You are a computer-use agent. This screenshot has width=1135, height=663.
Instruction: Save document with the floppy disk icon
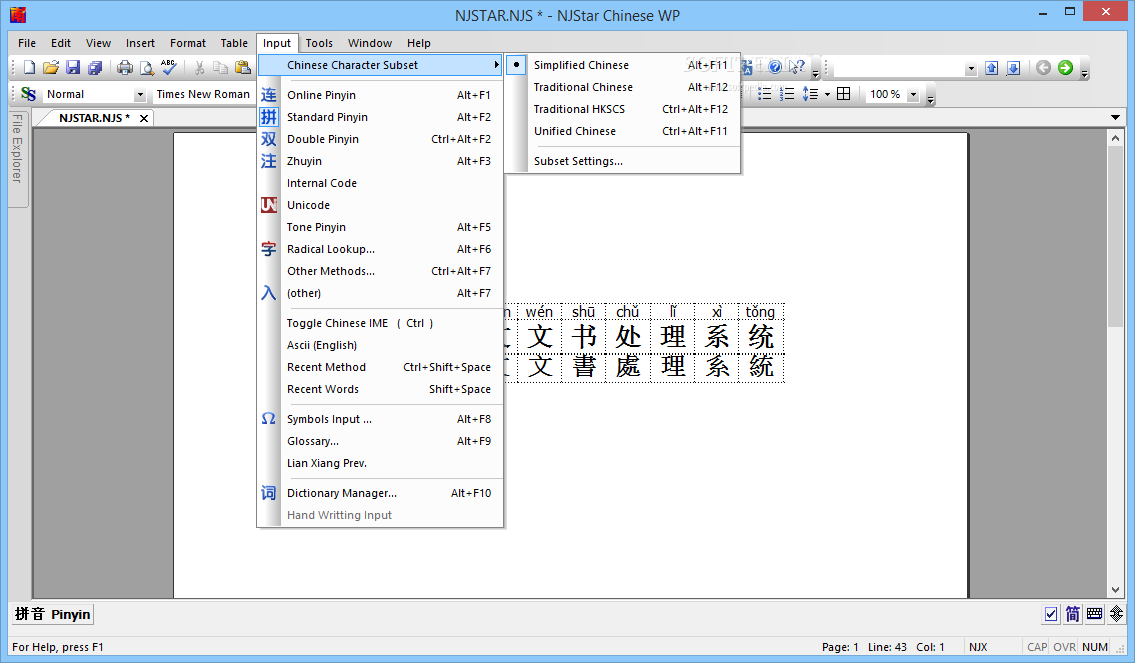click(x=73, y=67)
